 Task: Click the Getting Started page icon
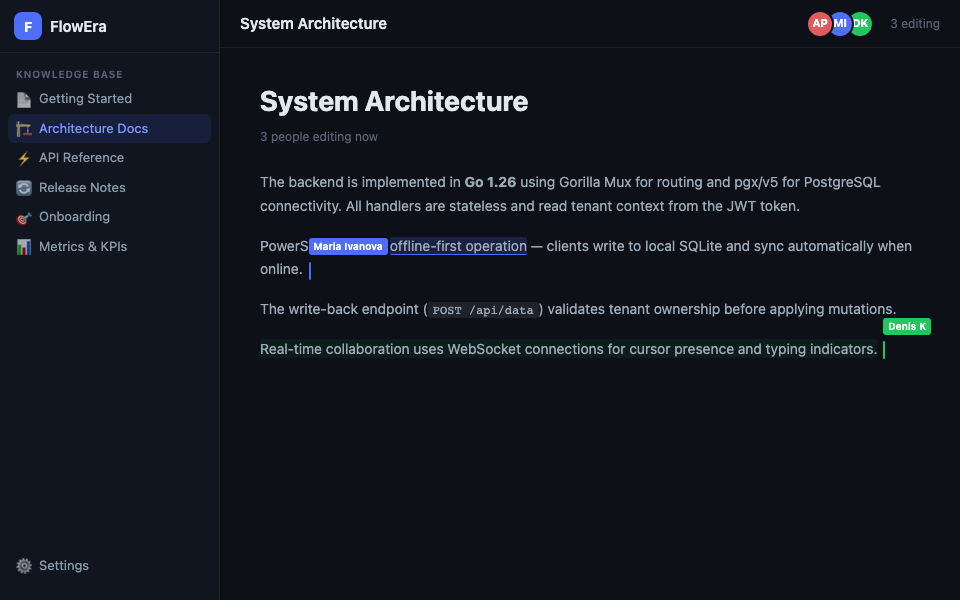(24, 99)
